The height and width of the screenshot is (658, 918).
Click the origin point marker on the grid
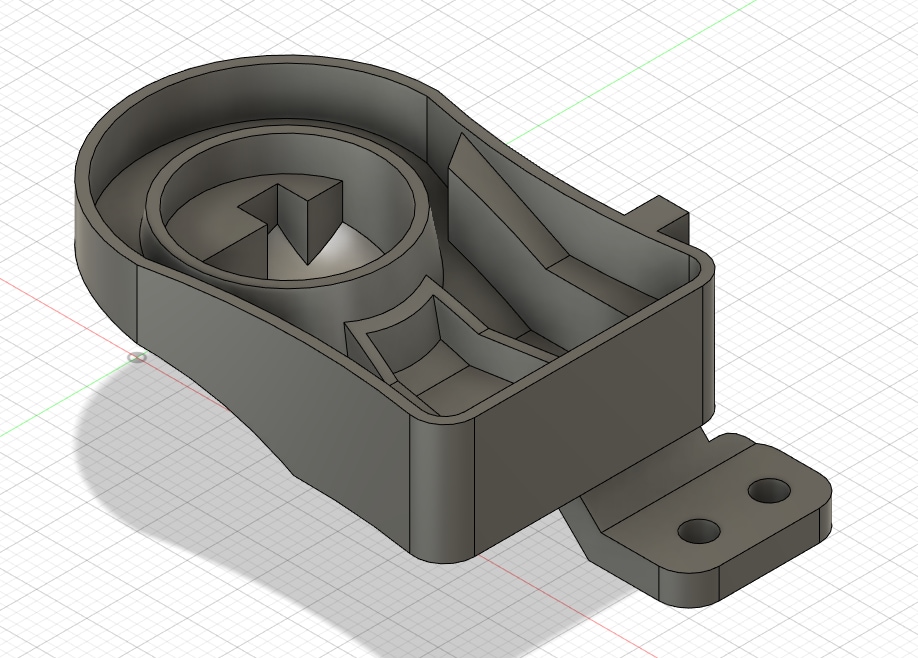(x=137, y=357)
